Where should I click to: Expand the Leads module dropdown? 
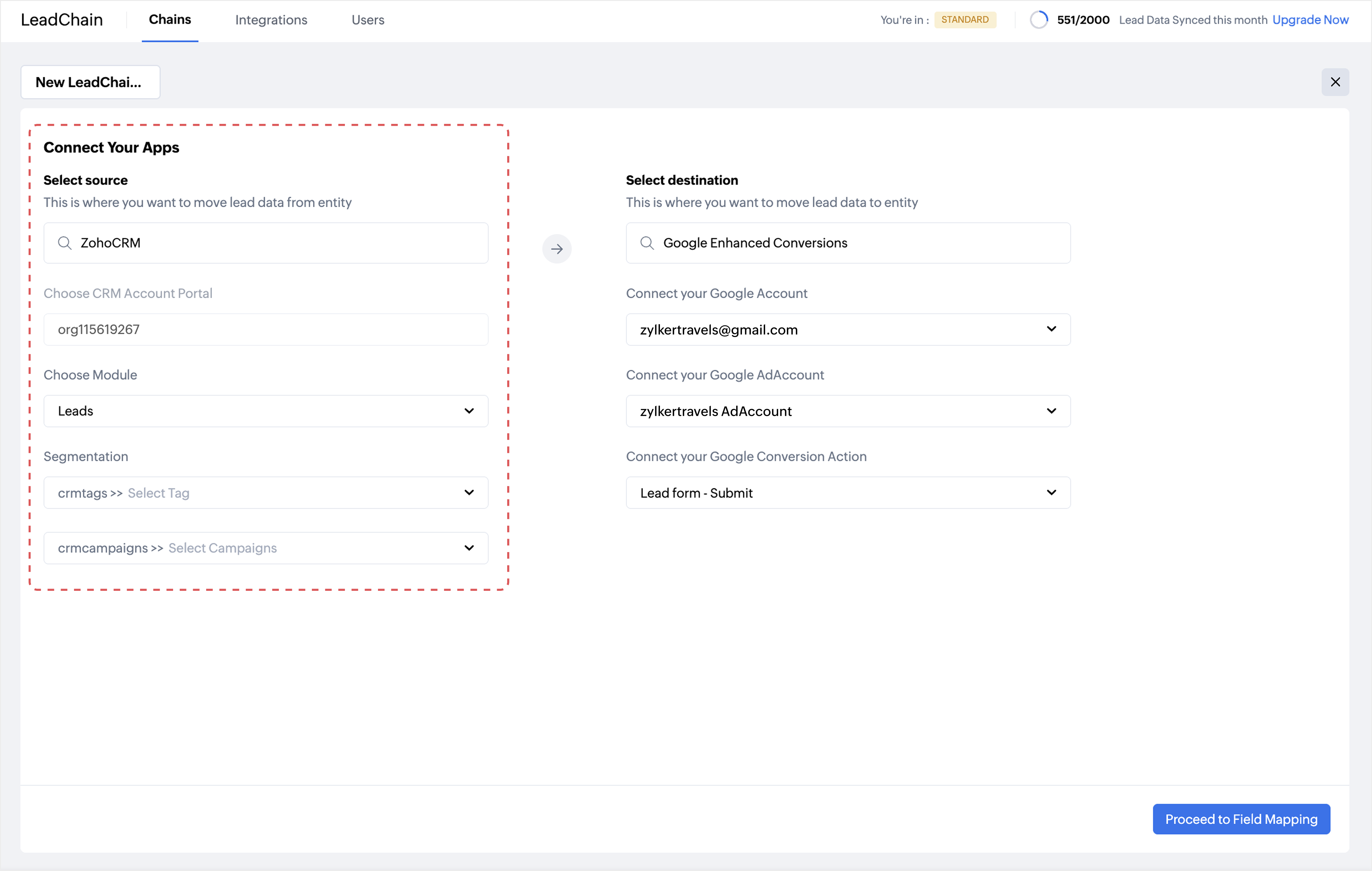point(469,411)
